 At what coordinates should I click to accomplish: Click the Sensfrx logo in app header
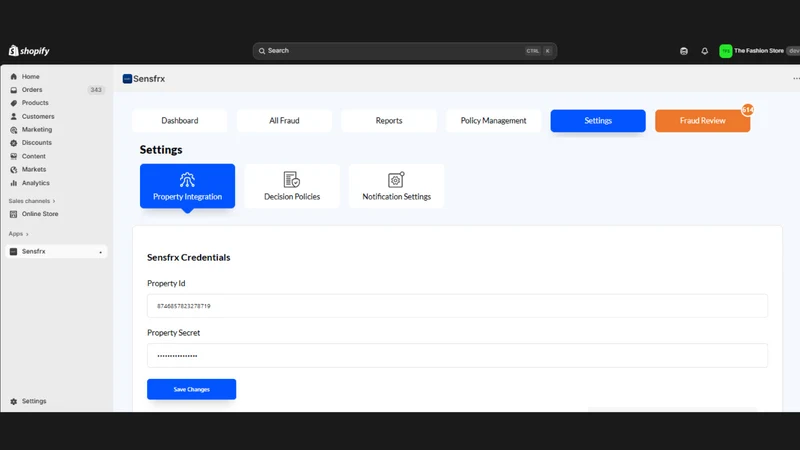click(x=128, y=79)
